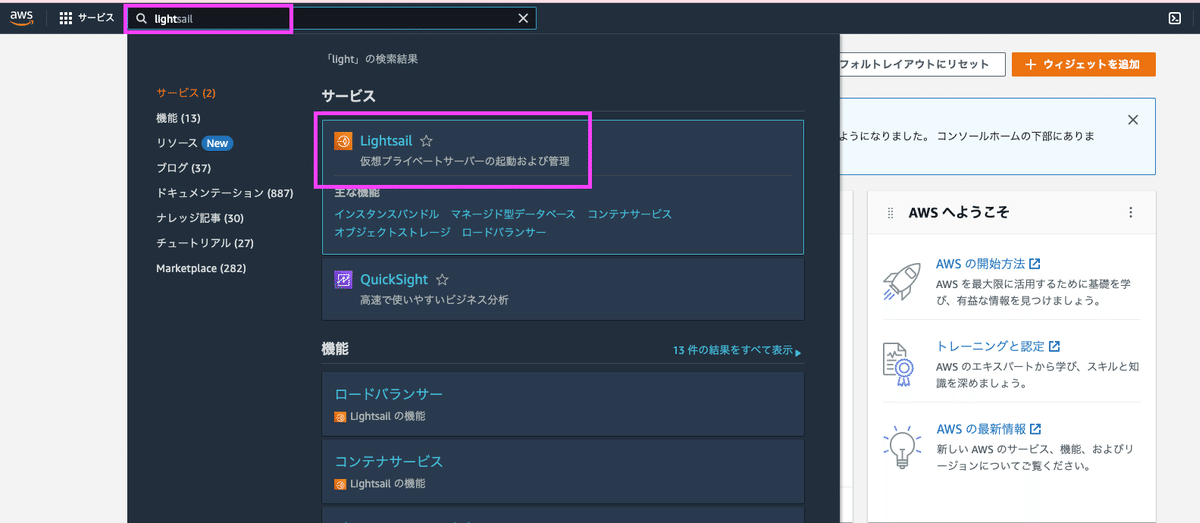This screenshot has width=1200, height=523.
Task: Favorite Lightsail with the star
Action: click(426, 141)
